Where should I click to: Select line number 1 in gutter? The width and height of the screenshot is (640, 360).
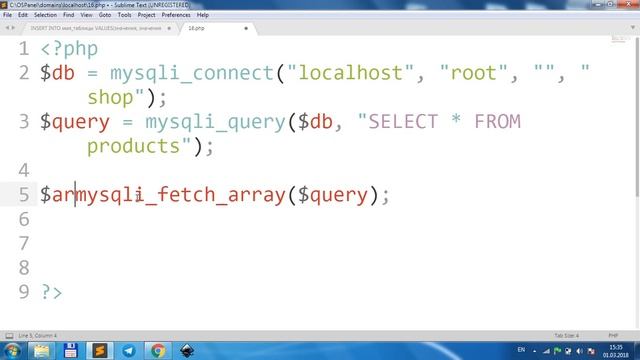[x=24, y=49]
